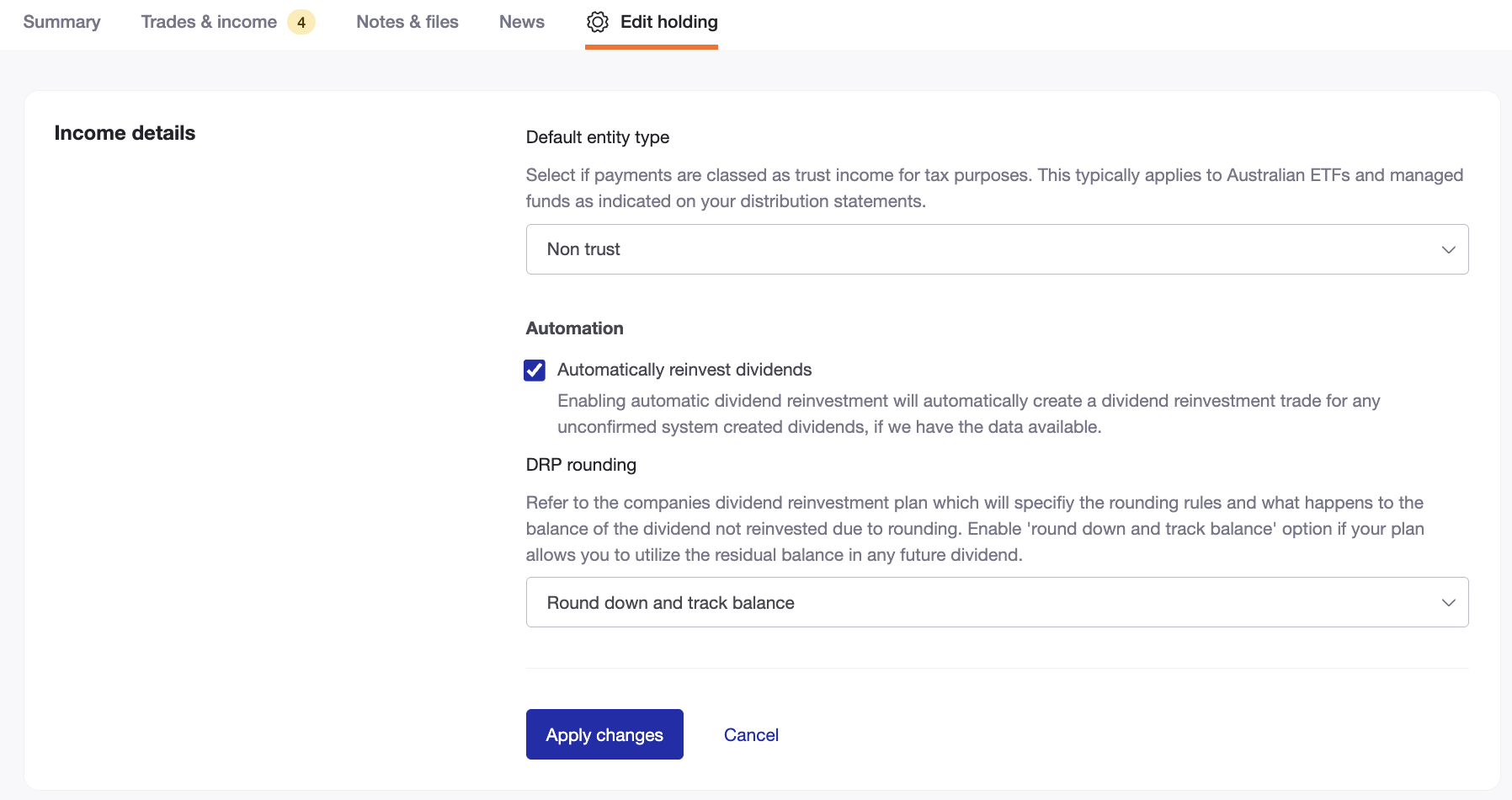The height and width of the screenshot is (800, 1512).
Task: Click the badge showing 4 trades
Action: tap(301, 22)
